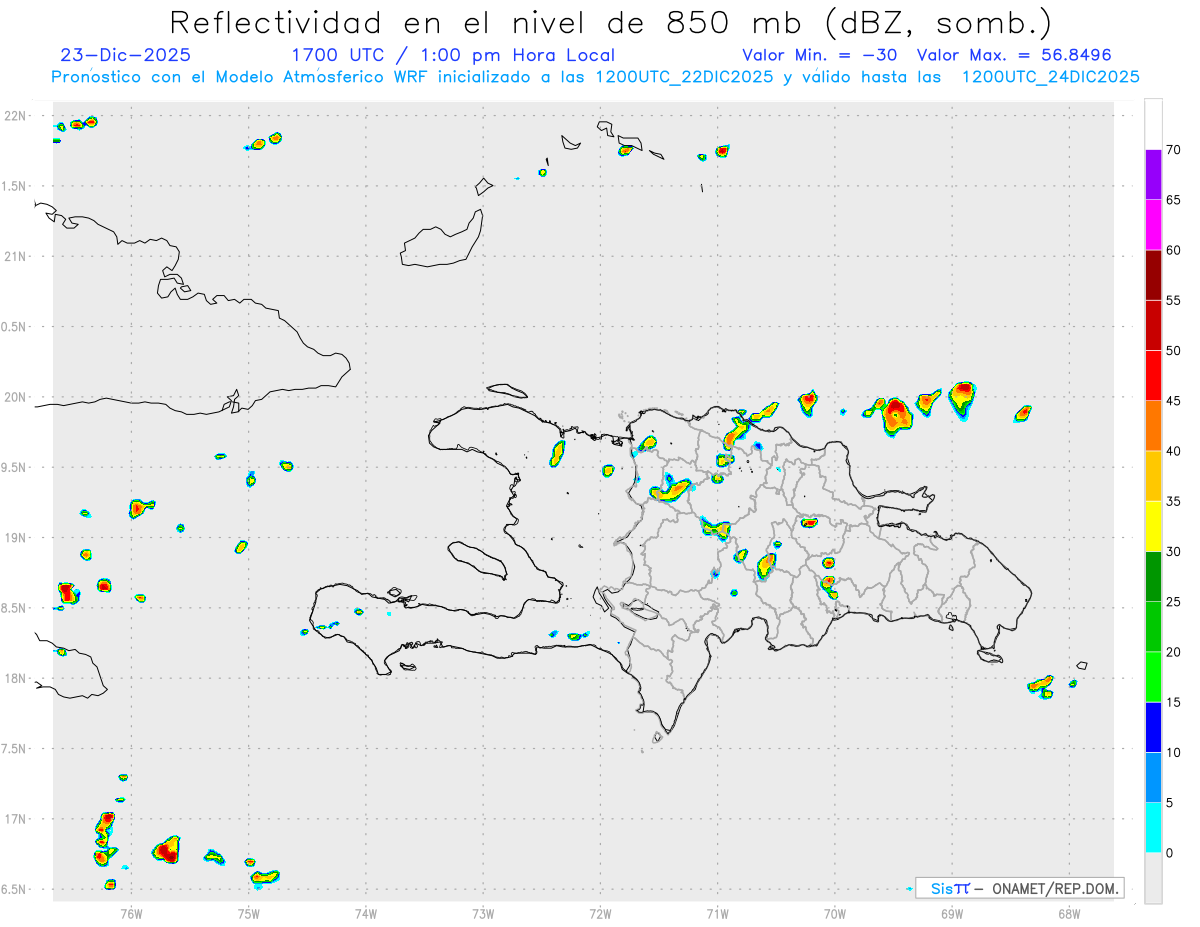Click the '73W' longitude label
1200x927 pixels.
pyautogui.click(x=483, y=913)
